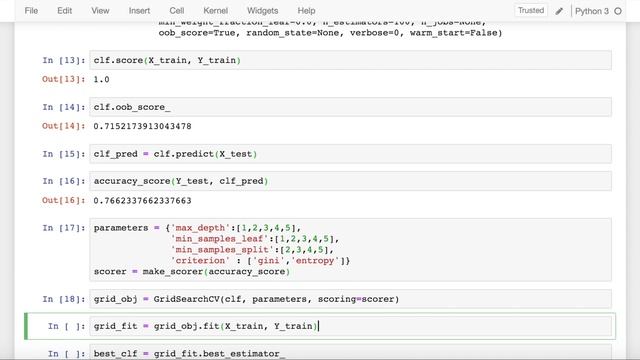Click the 'min_samples_leaf' key text

point(219,239)
